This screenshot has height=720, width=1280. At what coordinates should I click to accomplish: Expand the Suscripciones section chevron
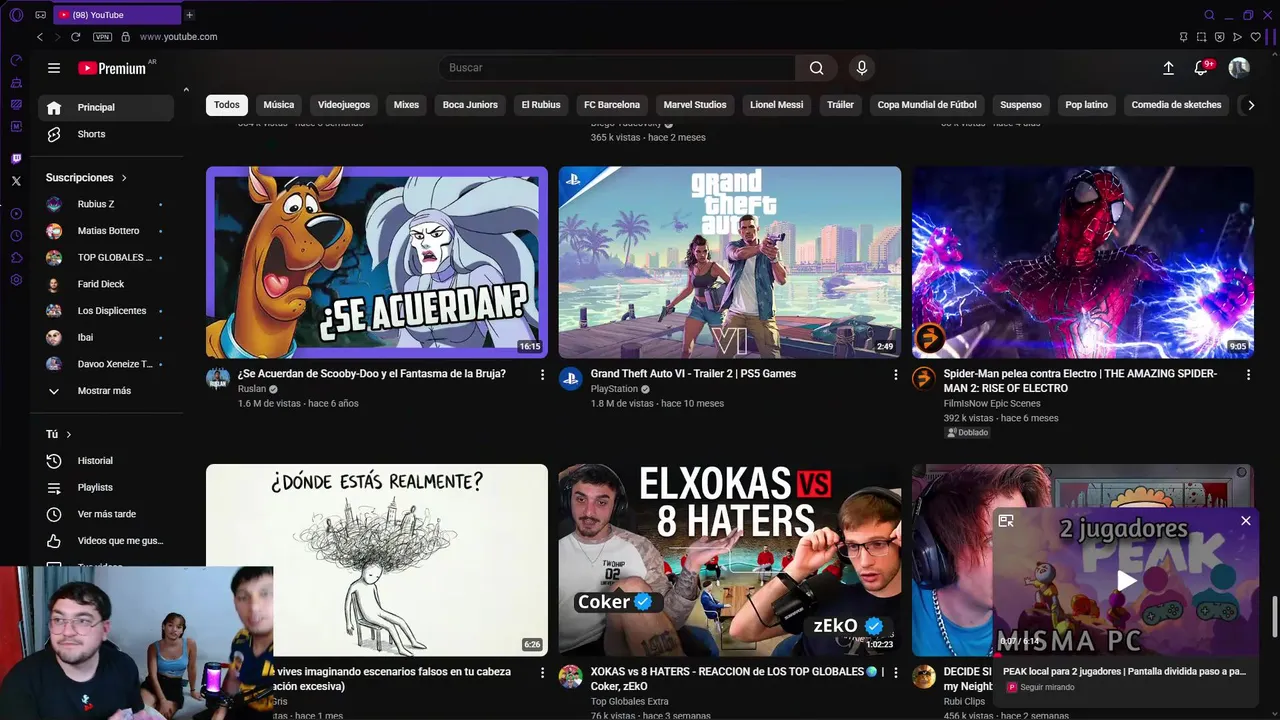pos(124,178)
